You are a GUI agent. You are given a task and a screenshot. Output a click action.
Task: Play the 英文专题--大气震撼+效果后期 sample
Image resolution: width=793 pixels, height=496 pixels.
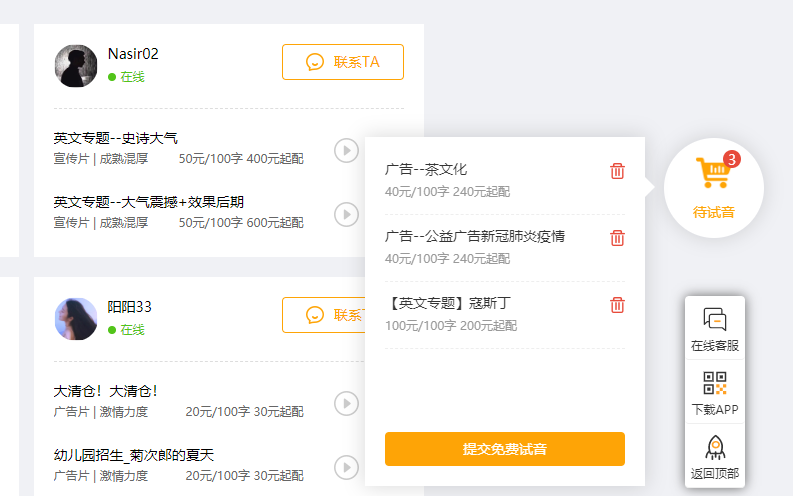coord(346,214)
